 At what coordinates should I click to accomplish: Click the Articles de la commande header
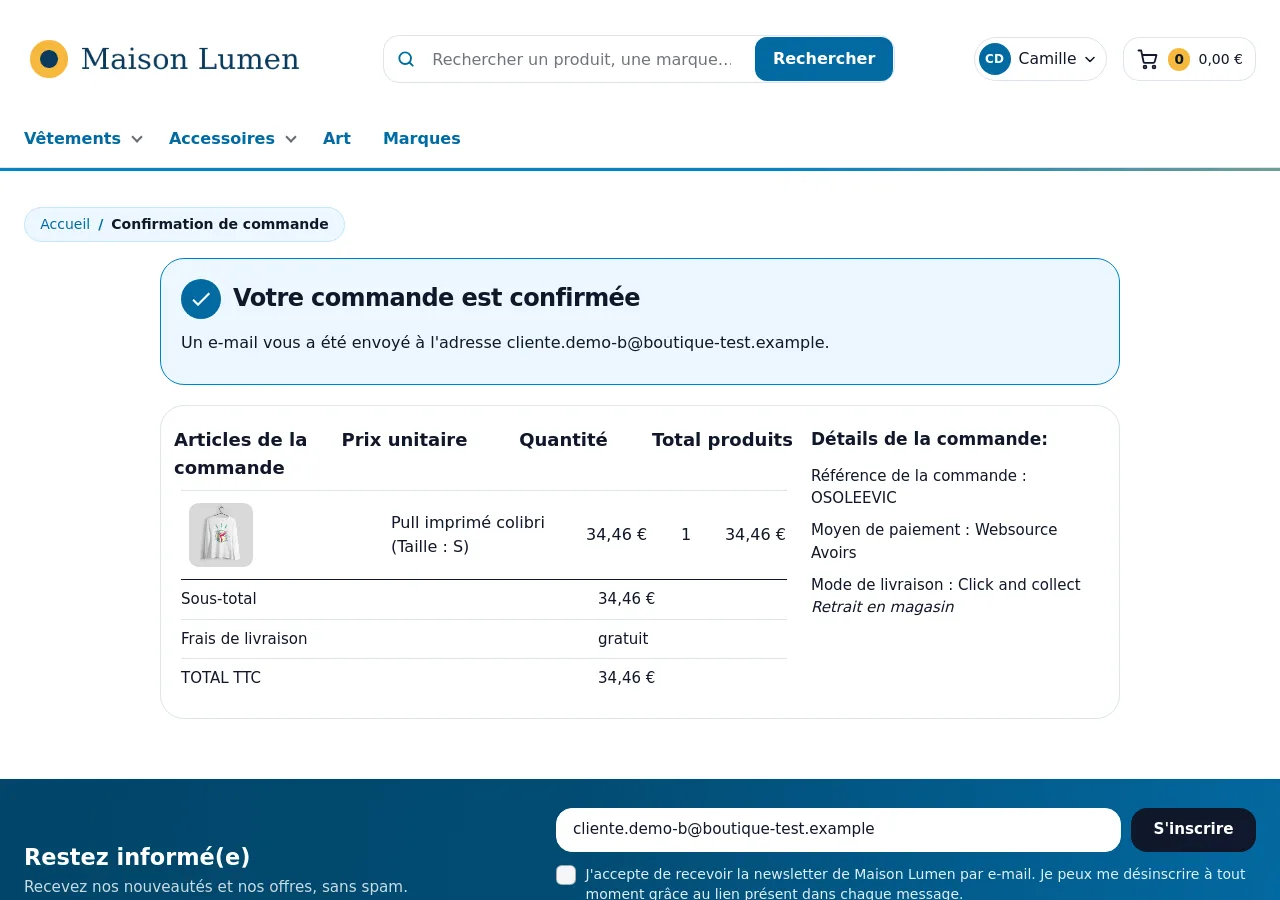pos(241,454)
